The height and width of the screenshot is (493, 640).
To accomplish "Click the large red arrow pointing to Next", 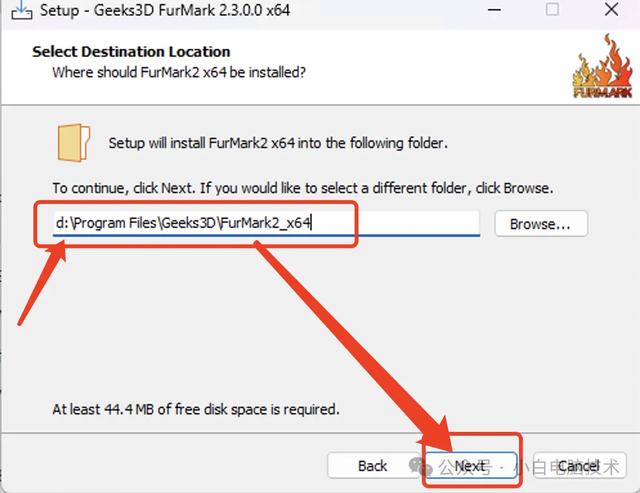I will click(x=353, y=345).
